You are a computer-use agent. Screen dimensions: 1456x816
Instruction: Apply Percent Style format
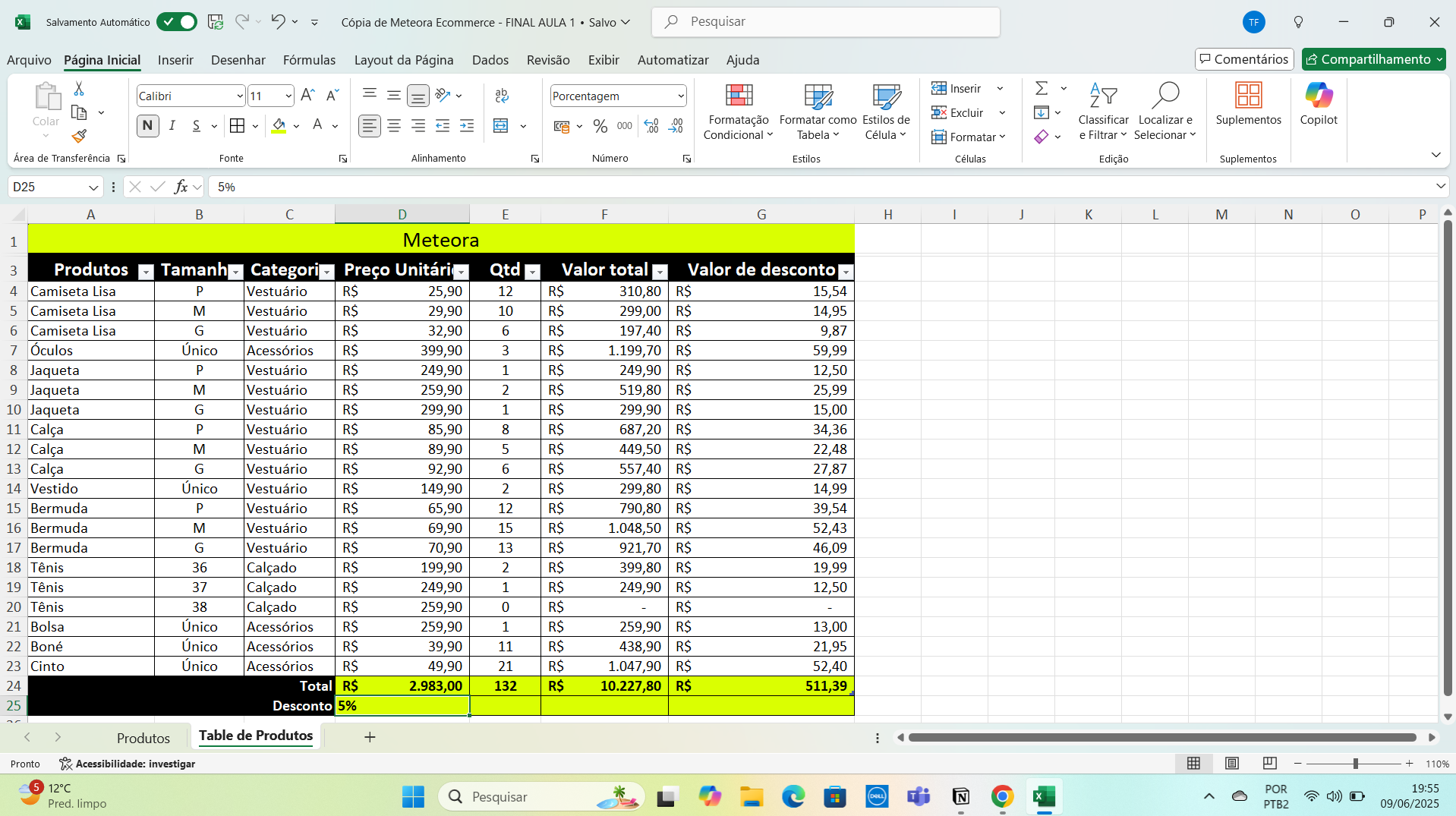(600, 126)
